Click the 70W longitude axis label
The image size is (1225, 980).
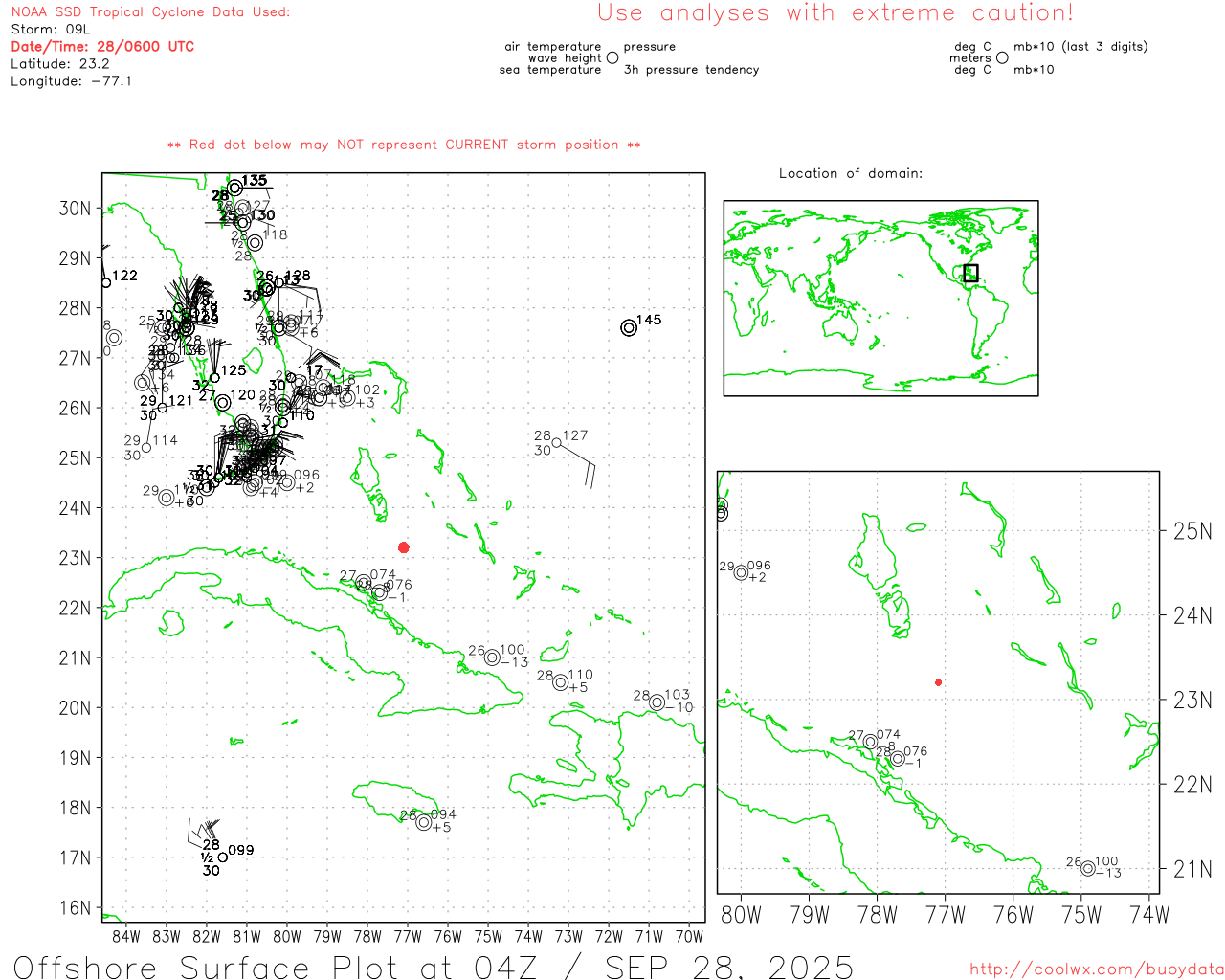(x=689, y=936)
